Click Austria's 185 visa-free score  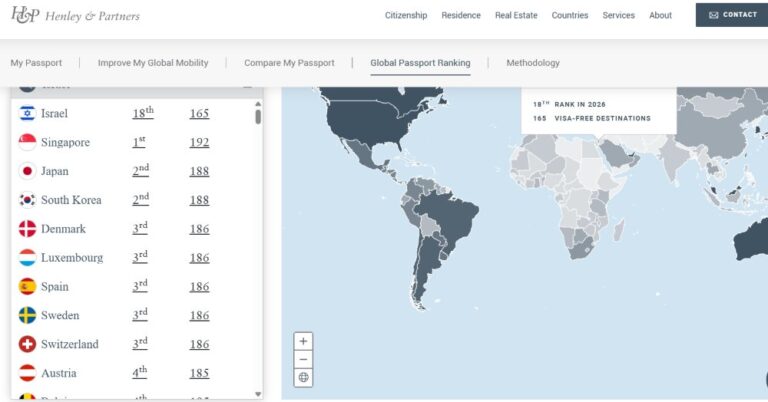199,374
